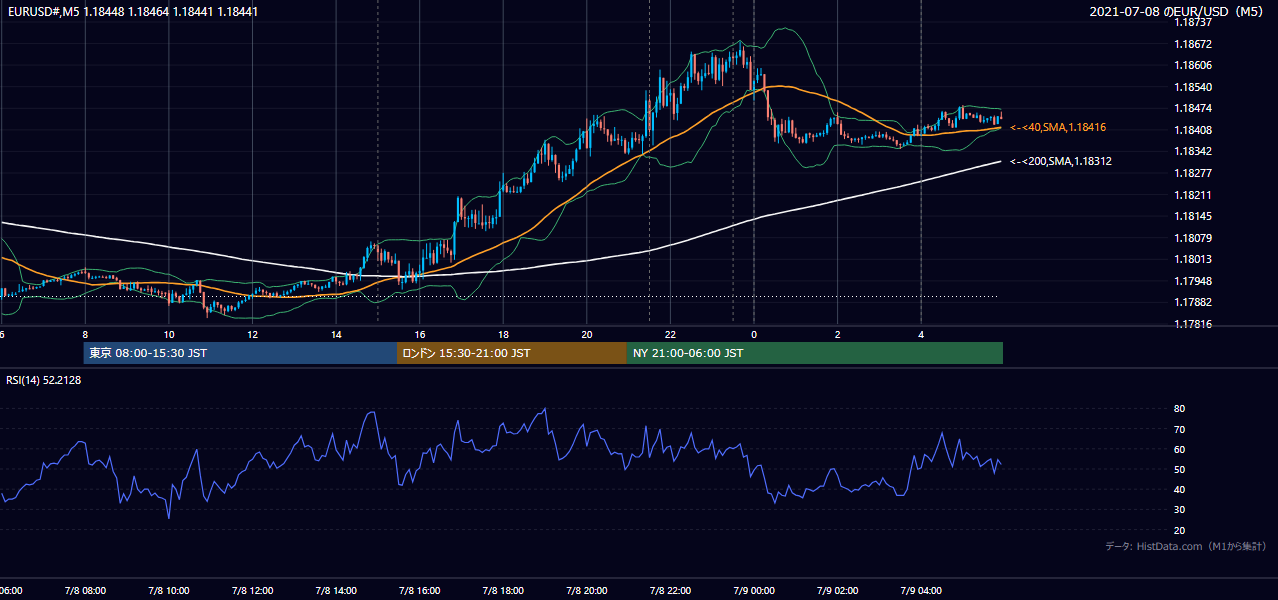Click the 2021-07-08 EUR/USD (M5) header label
Image resolution: width=1278 pixels, height=600 pixels.
click(x=1177, y=12)
